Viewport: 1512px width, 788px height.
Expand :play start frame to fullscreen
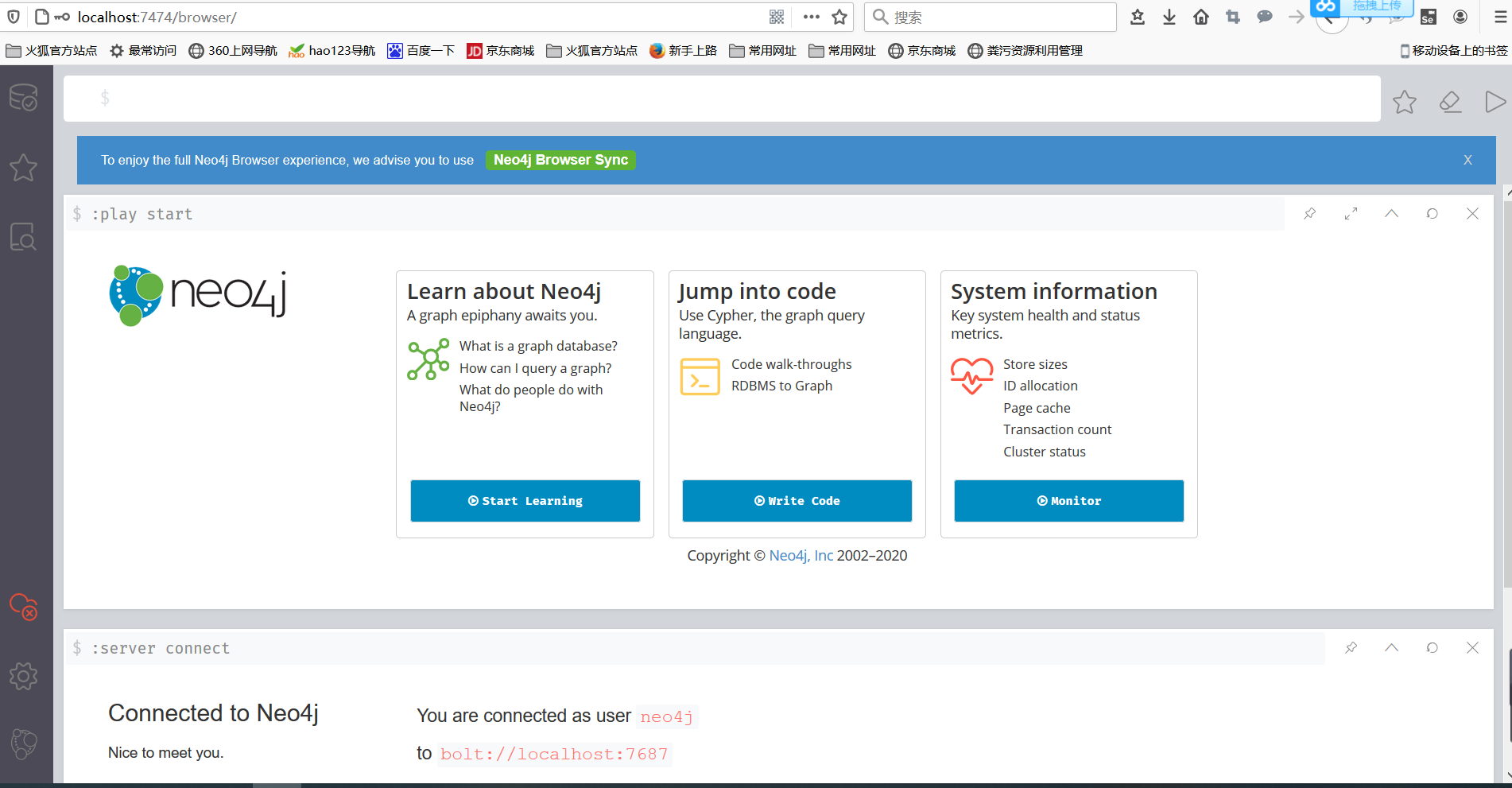1351,213
